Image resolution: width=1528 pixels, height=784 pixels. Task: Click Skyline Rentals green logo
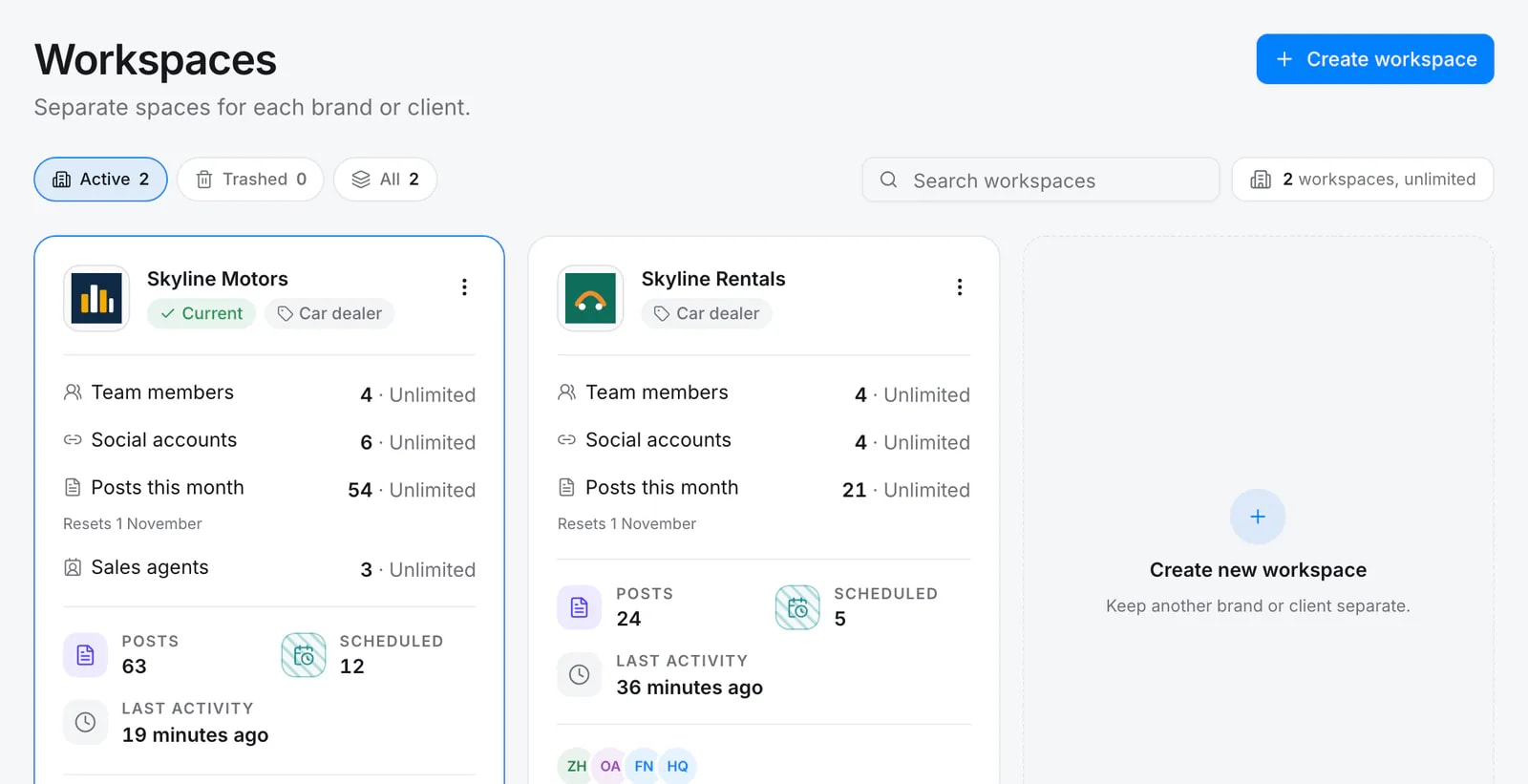(590, 298)
